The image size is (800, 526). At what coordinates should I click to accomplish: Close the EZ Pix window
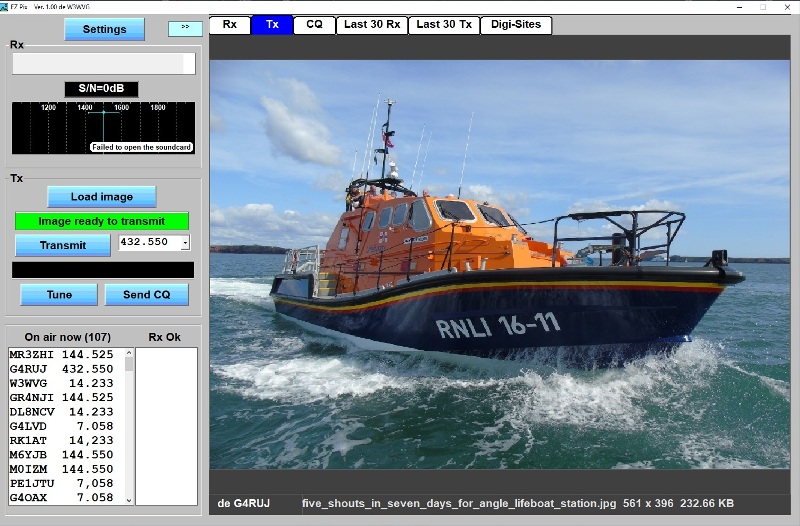787,7
